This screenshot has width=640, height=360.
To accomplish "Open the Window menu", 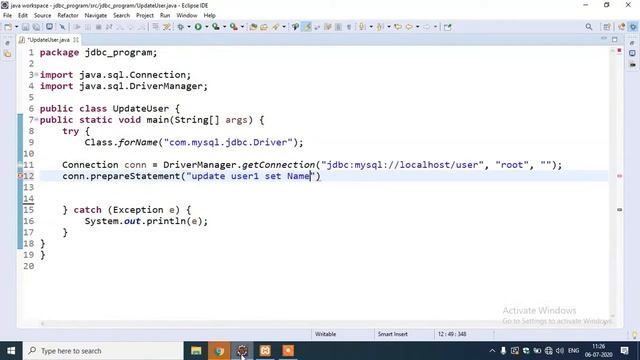I will (x=187, y=16).
